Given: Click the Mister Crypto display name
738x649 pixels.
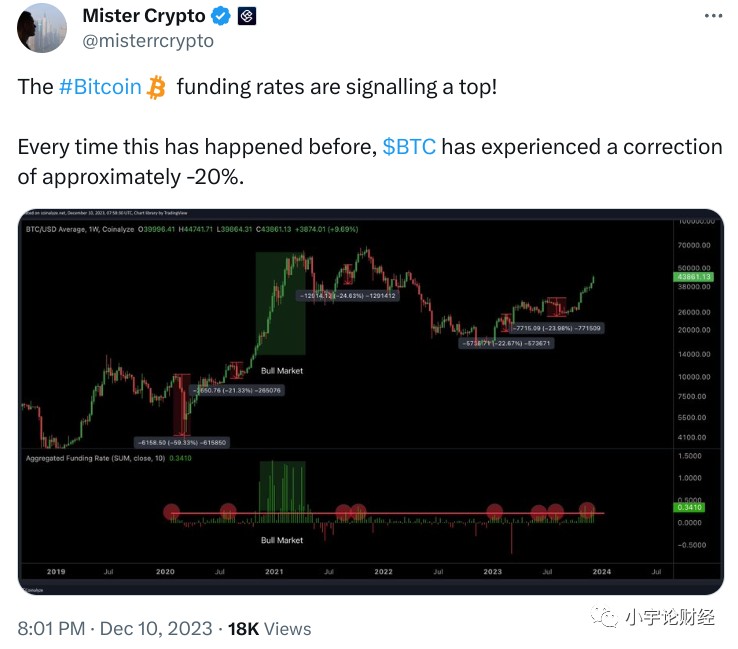Looking at the screenshot, I should [x=144, y=16].
